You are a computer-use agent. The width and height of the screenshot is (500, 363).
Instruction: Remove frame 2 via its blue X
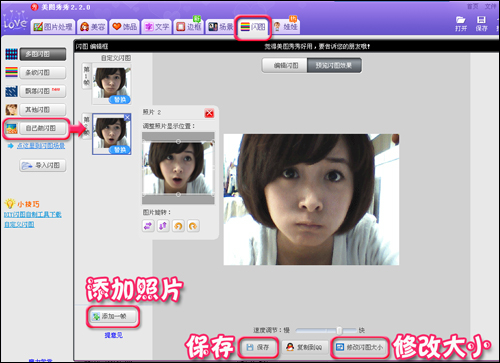pos(127,117)
